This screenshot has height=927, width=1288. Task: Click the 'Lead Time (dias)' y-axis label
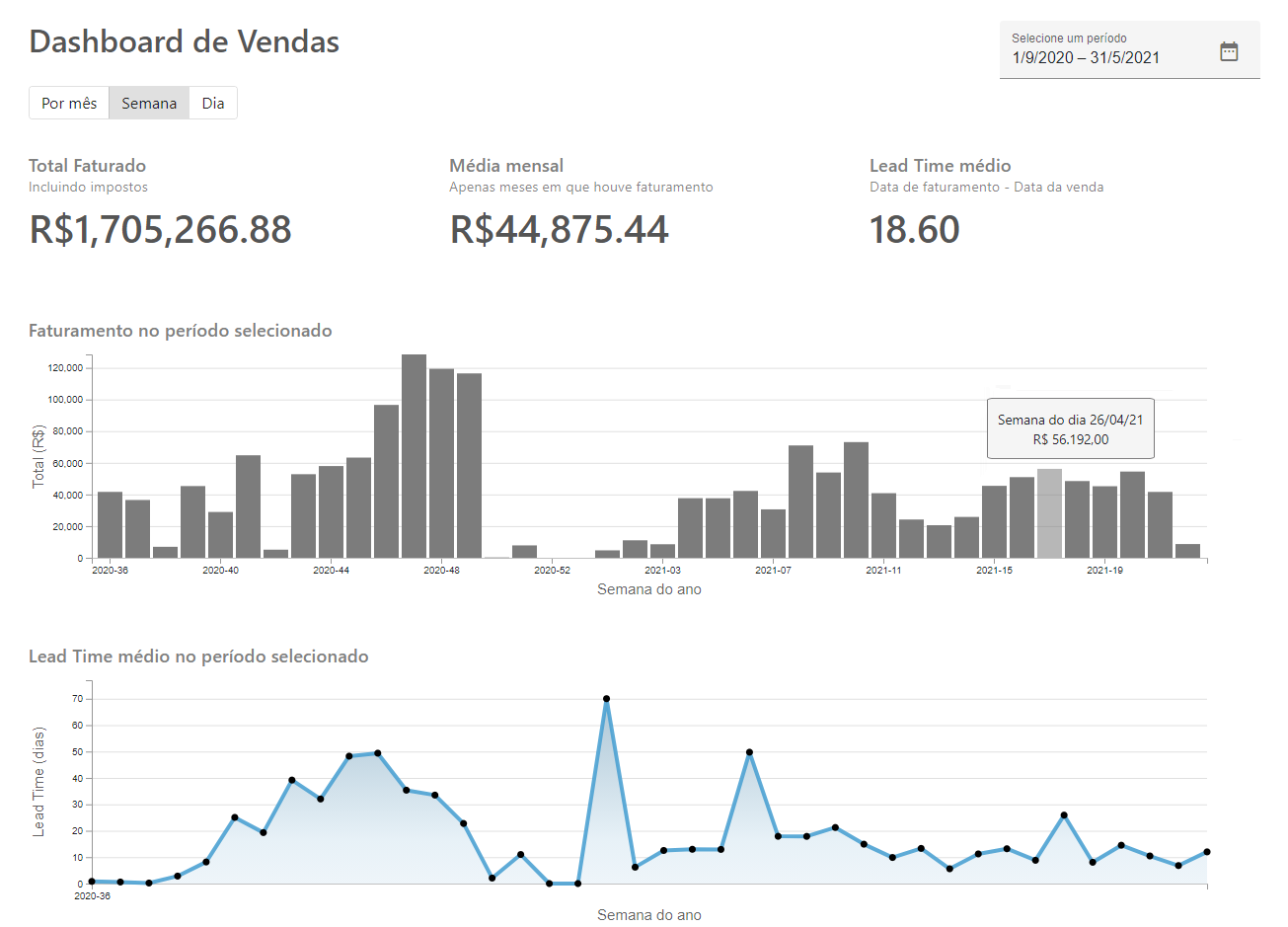pyautogui.click(x=38, y=782)
